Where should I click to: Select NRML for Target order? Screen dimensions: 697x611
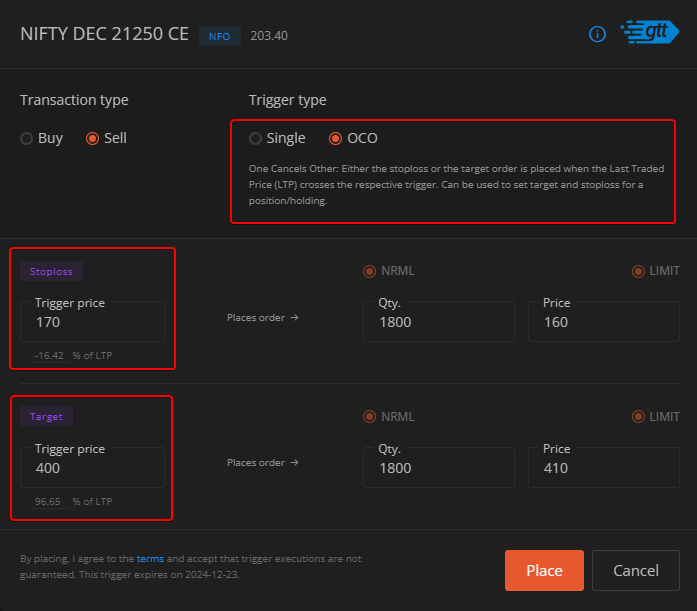tap(389, 417)
